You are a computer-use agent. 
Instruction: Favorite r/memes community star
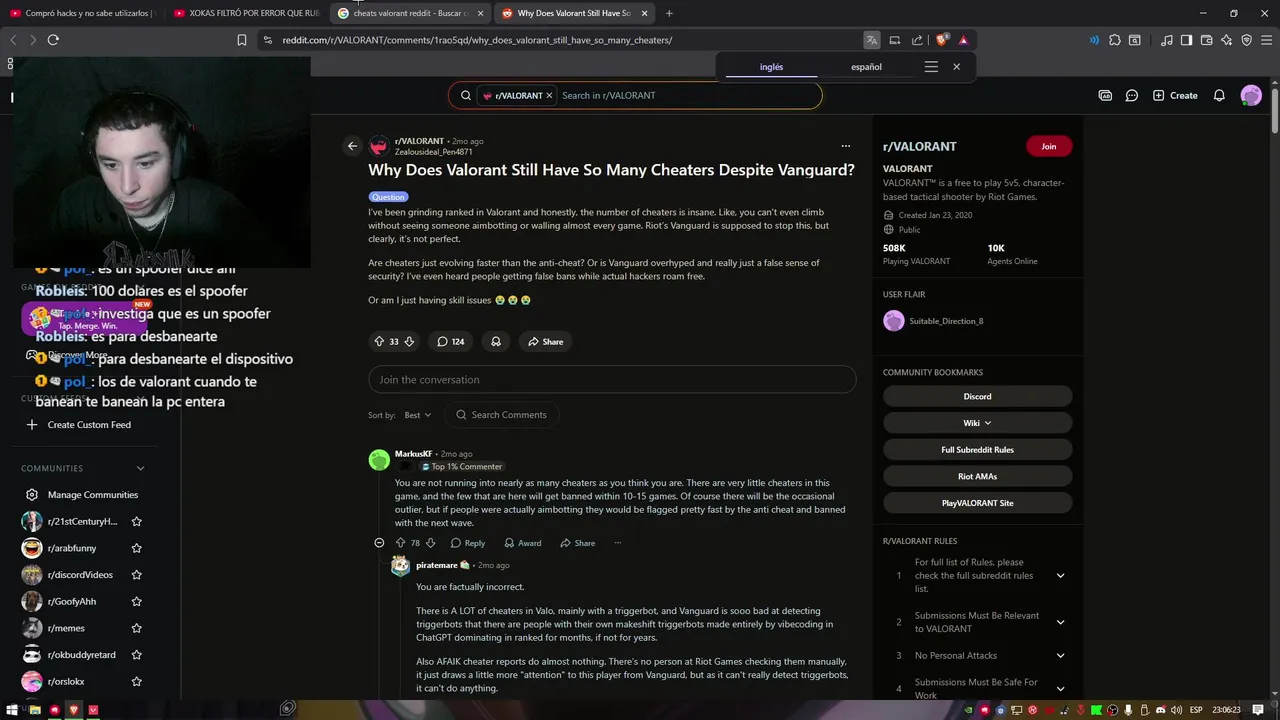point(137,628)
